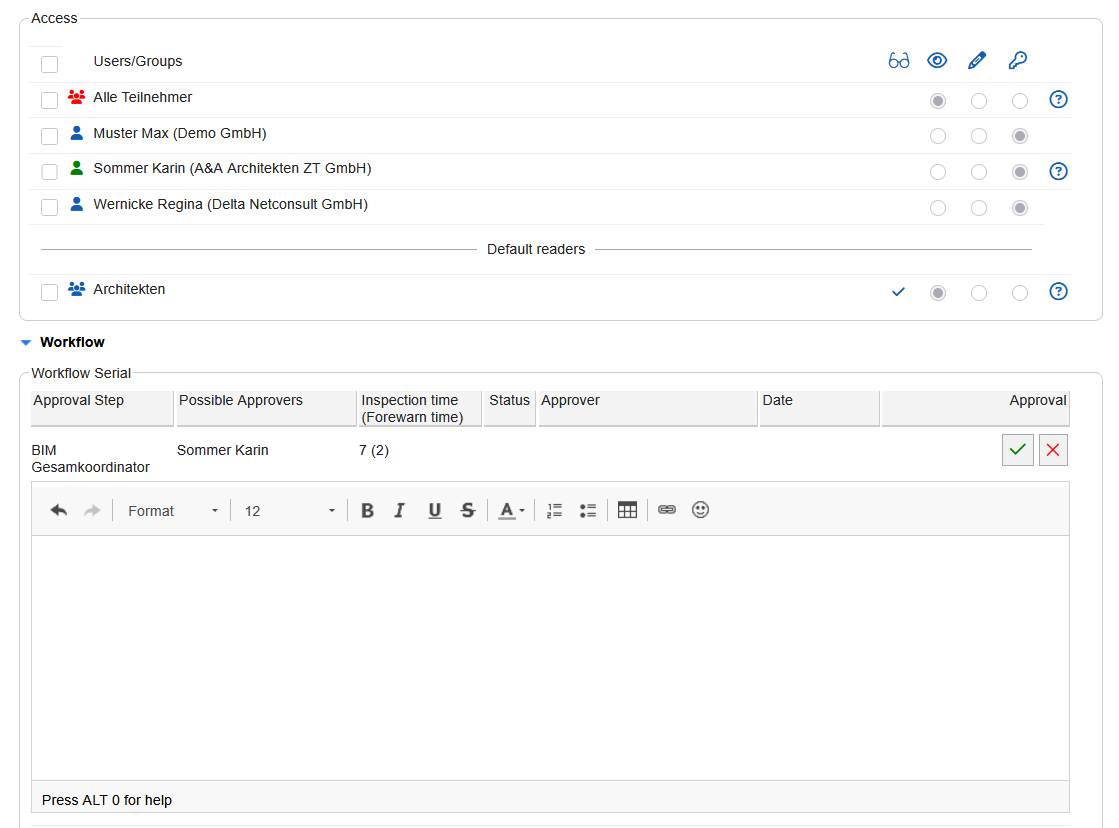Insert a link using chain icon
The height and width of the screenshot is (828, 1119).
(667, 510)
